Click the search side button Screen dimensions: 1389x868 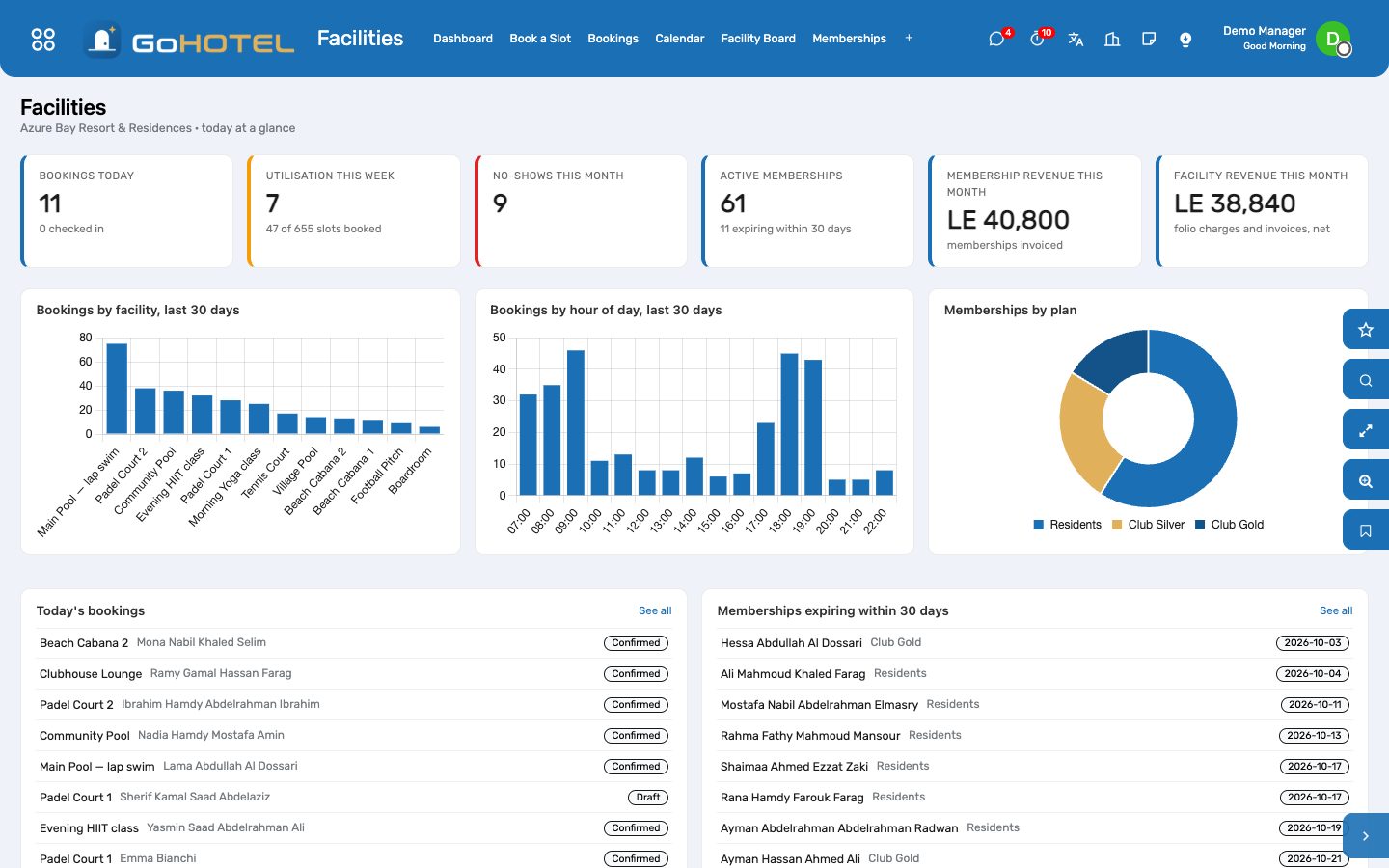[1366, 380]
